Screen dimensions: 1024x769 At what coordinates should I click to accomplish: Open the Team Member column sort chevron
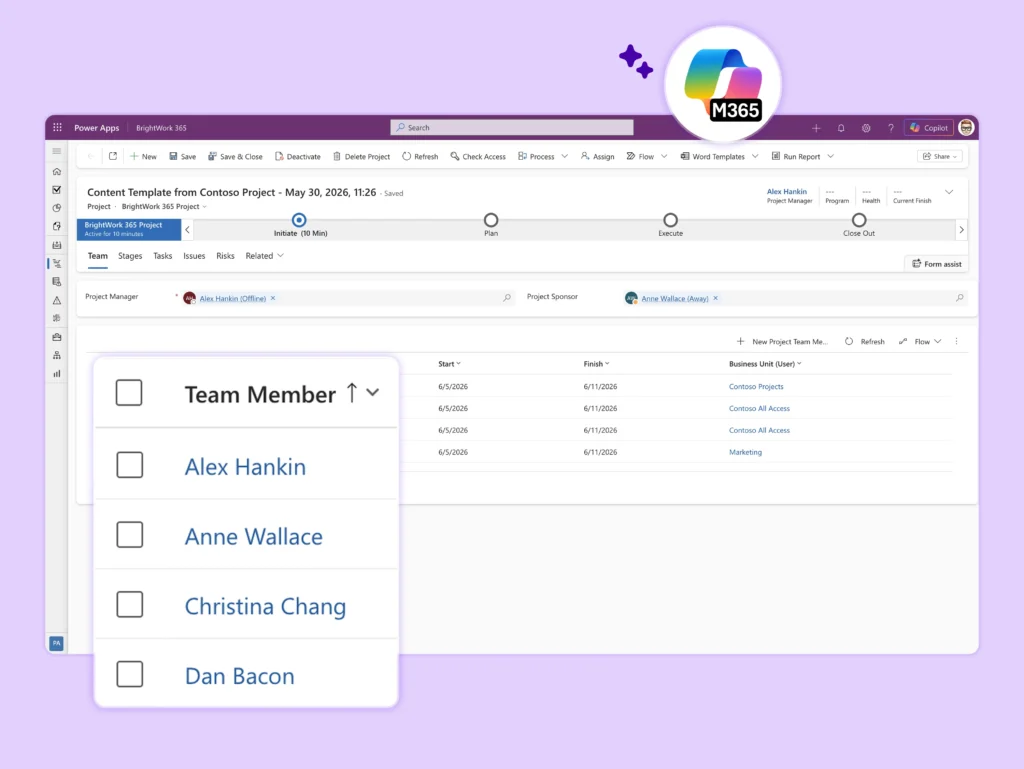click(x=373, y=392)
